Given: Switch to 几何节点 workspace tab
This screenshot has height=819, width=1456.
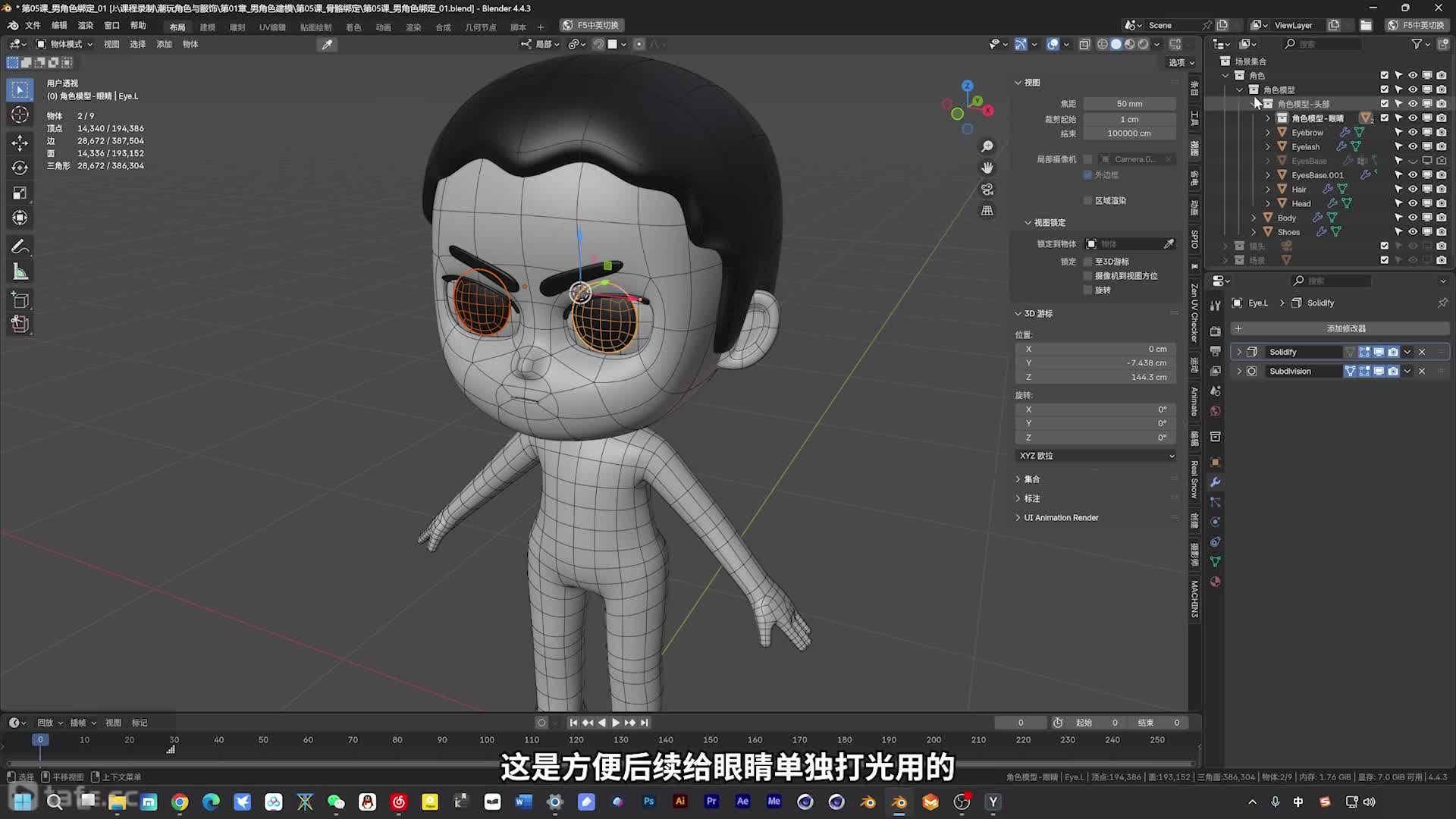Looking at the screenshot, I should click(x=480, y=27).
